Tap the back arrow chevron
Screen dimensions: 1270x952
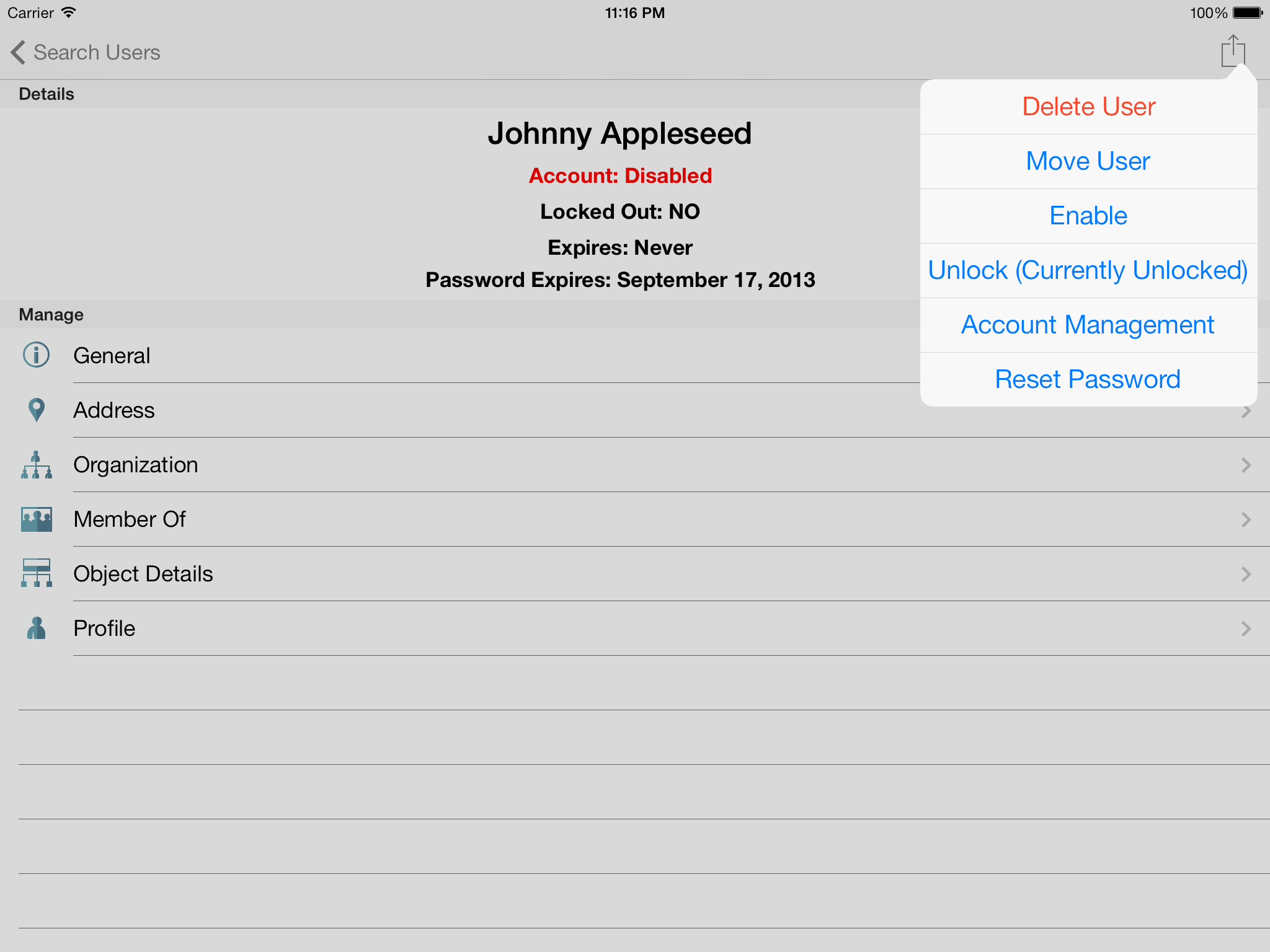click(x=17, y=52)
